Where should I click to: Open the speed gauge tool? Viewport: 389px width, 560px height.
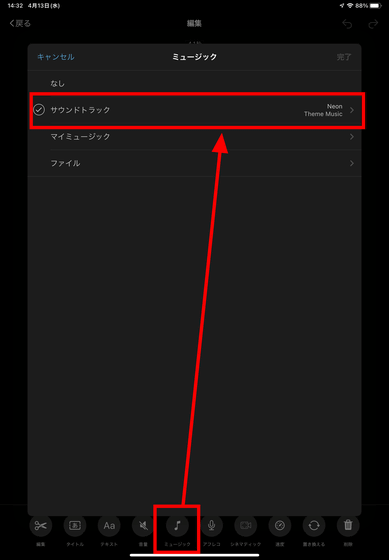pos(280,525)
